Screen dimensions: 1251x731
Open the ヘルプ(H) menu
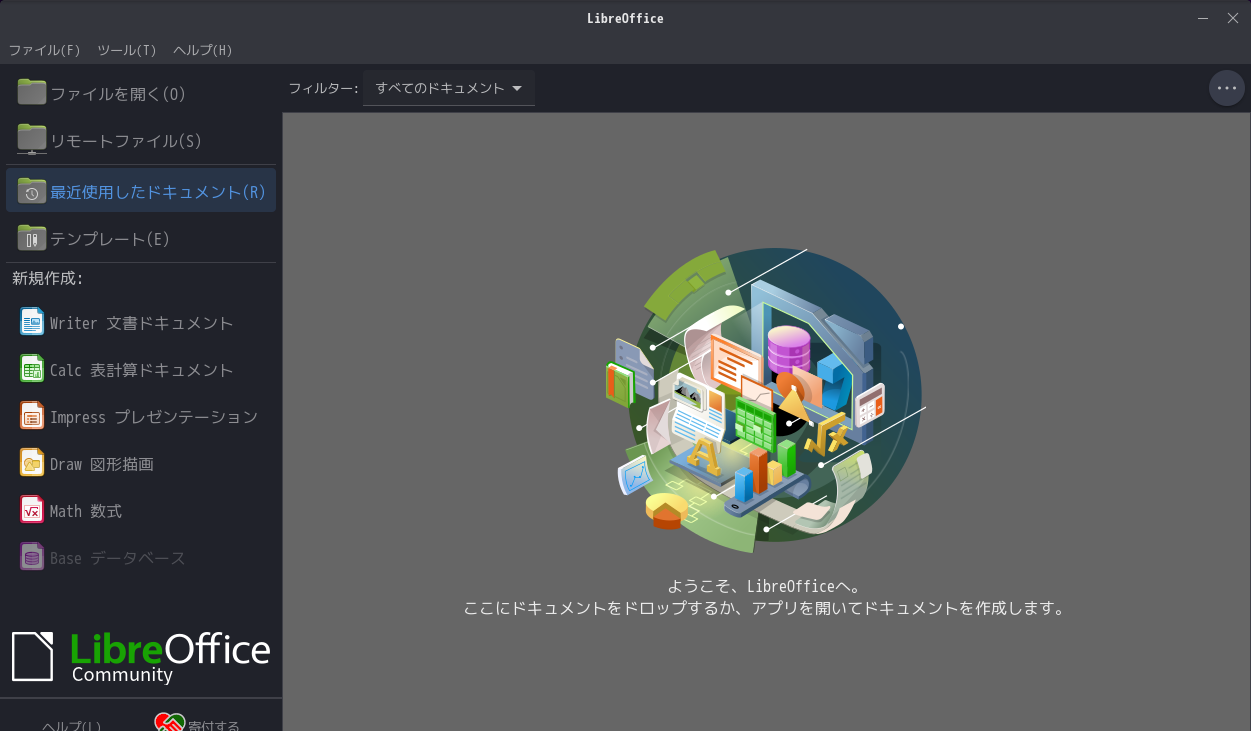203,50
